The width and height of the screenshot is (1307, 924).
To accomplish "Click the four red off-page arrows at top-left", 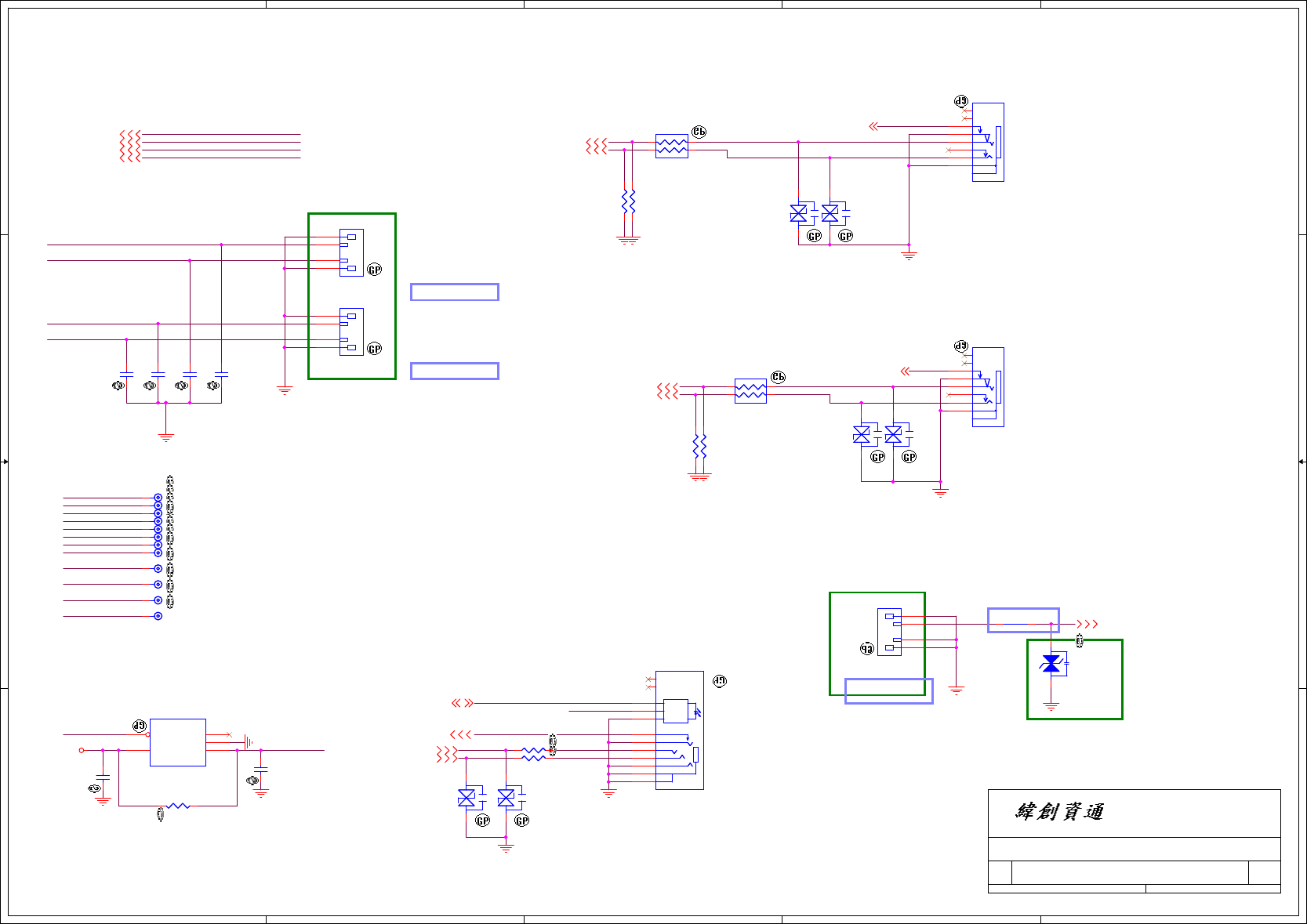I will point(130,146).
